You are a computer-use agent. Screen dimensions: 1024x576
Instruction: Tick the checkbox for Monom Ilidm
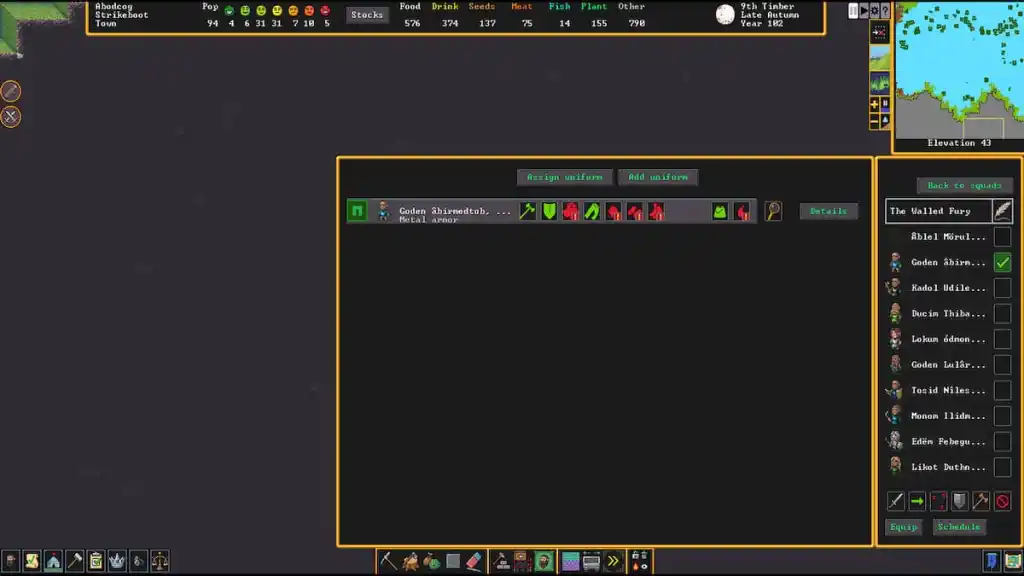1002,415
